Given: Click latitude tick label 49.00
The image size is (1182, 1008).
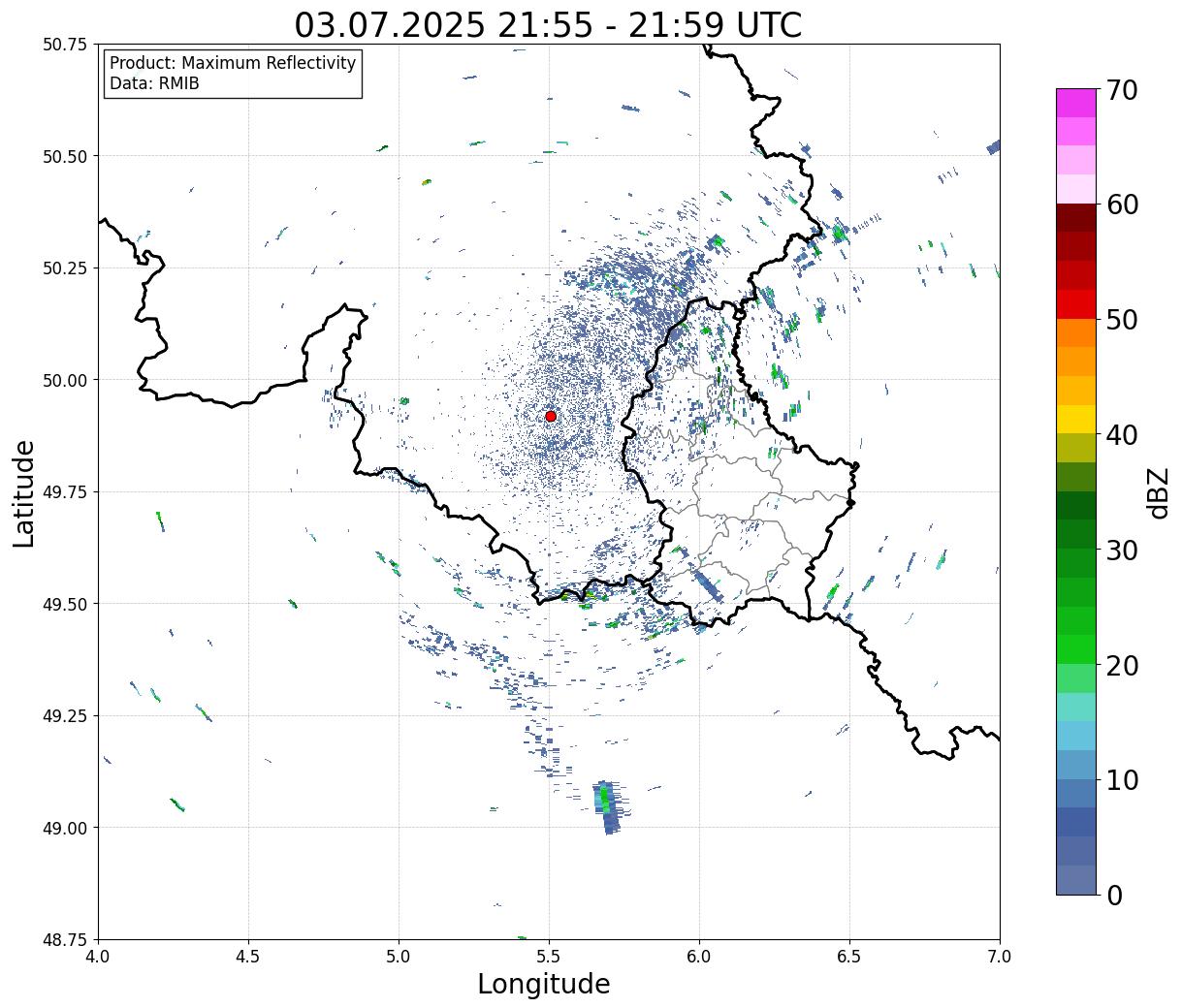Looking at the screenshot, I should coord(65,828).
